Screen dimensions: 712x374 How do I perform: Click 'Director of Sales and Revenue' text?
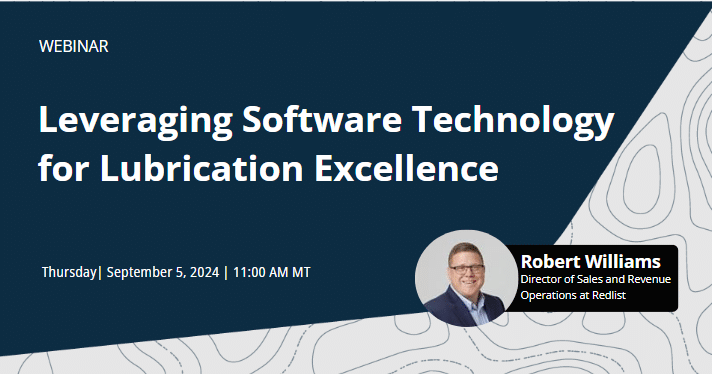(x=595, y=279)
